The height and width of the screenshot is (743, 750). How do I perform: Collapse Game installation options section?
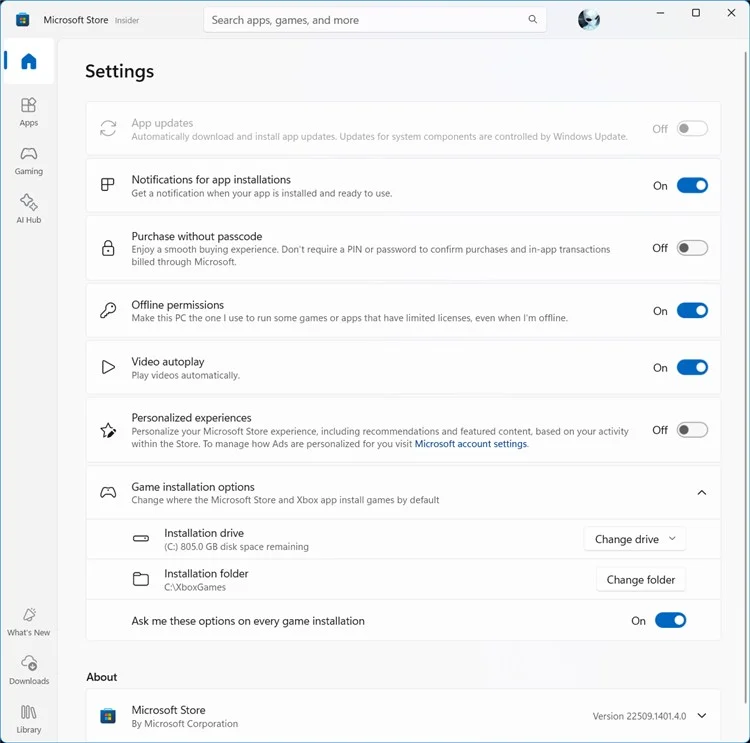tap(702, 492)
